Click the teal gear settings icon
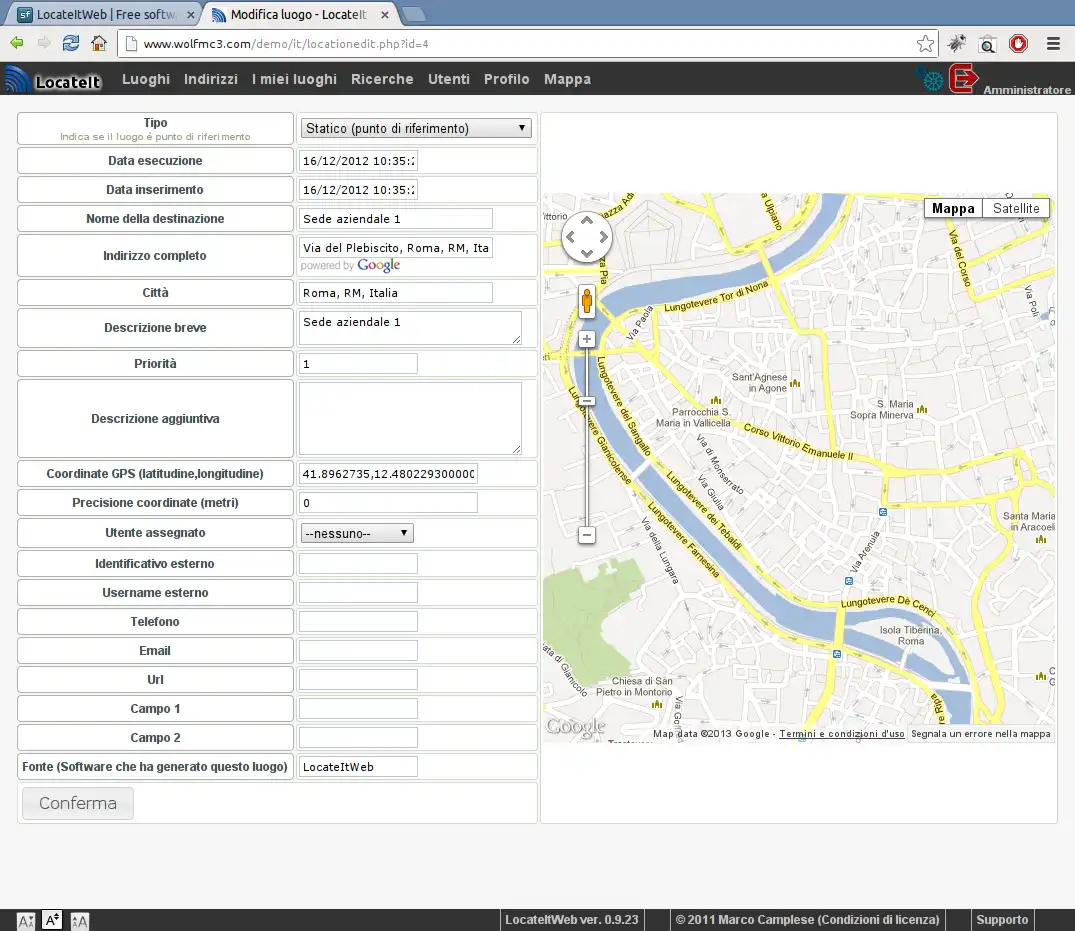 coord(932,80)
